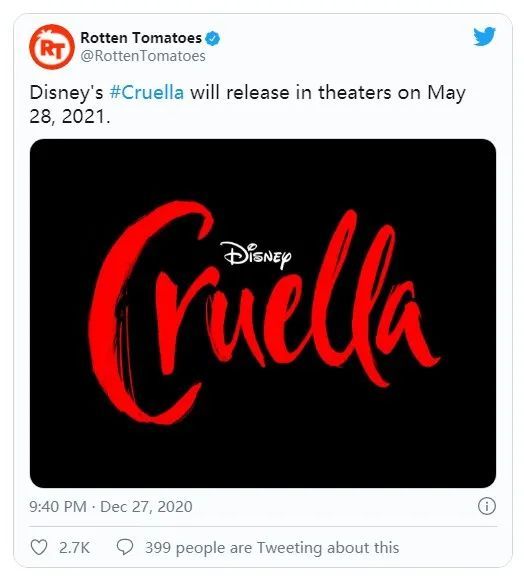Open the Cruella poster image

tap(263, 313)
